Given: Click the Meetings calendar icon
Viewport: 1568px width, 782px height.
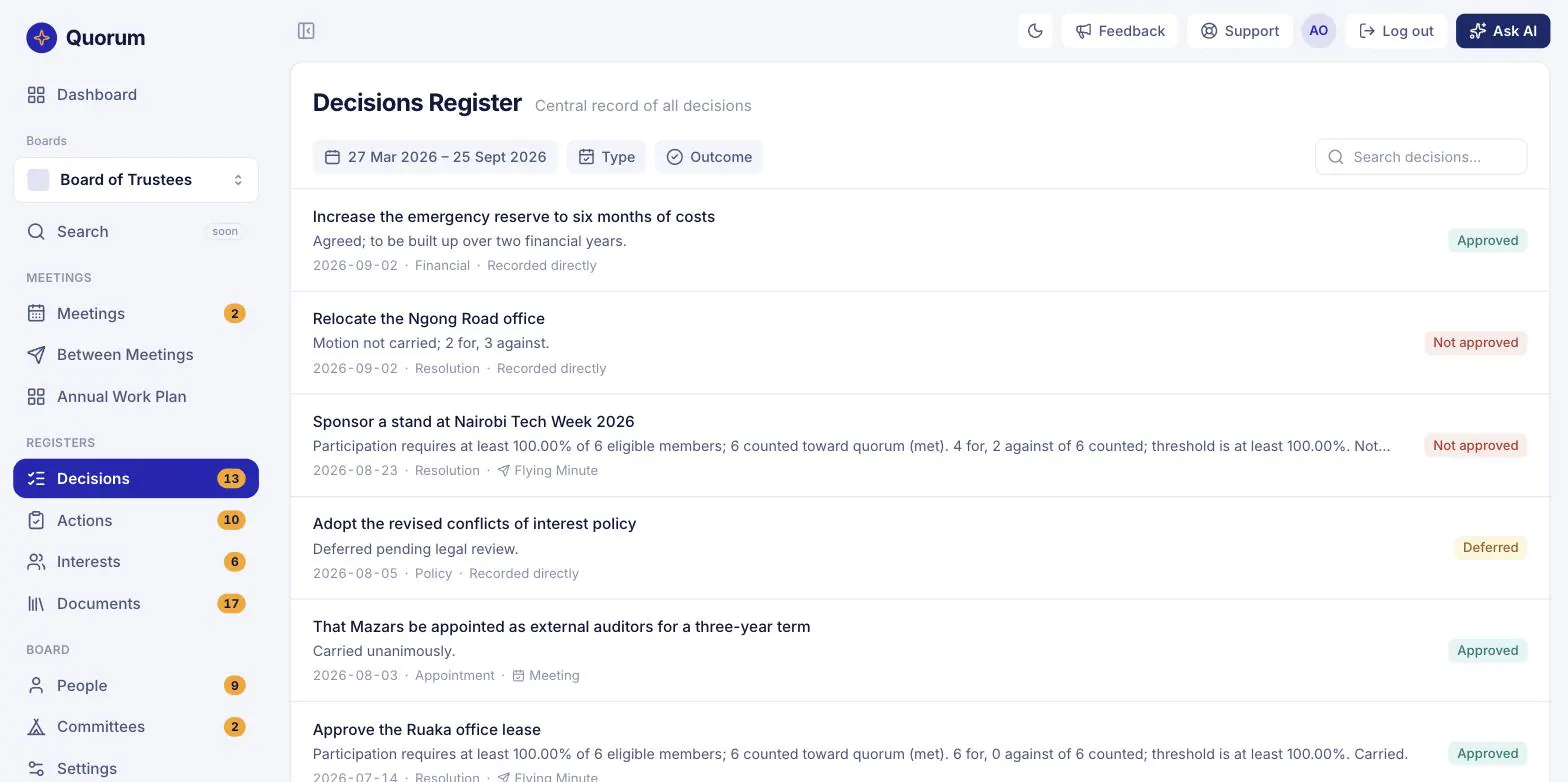Looking at the screenshot, I should coord(36,314).
